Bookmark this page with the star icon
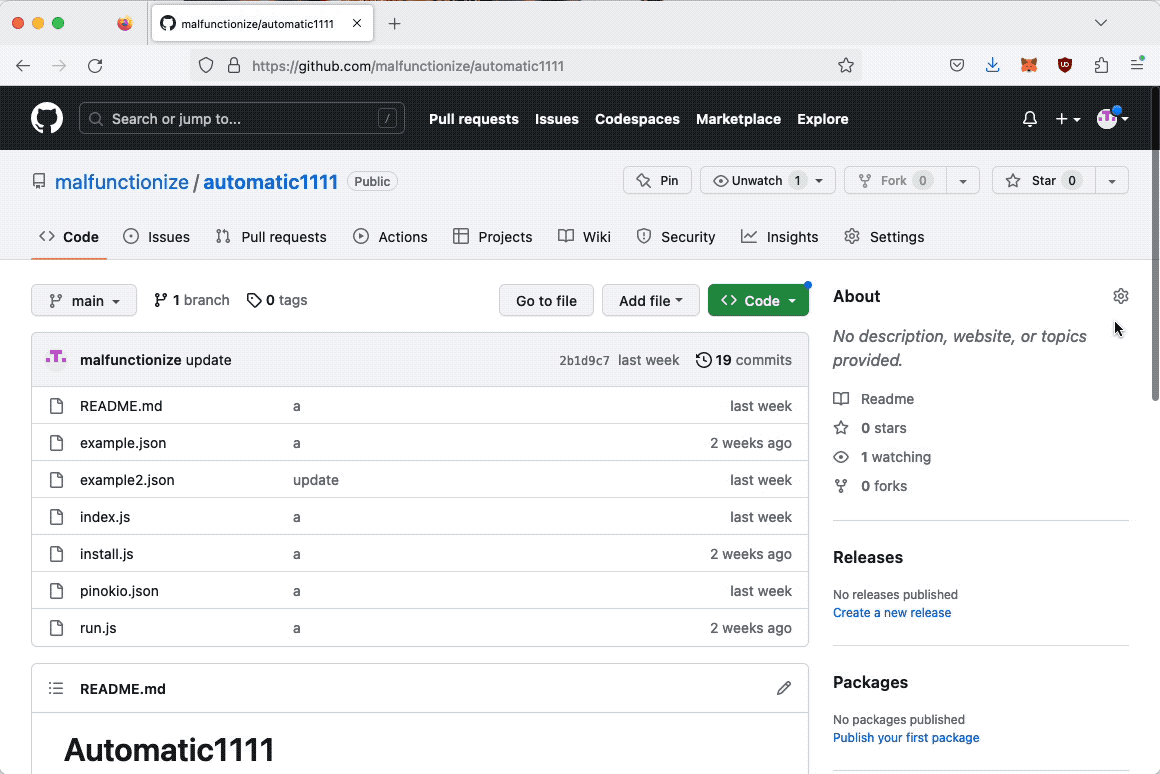 [846, 66]
